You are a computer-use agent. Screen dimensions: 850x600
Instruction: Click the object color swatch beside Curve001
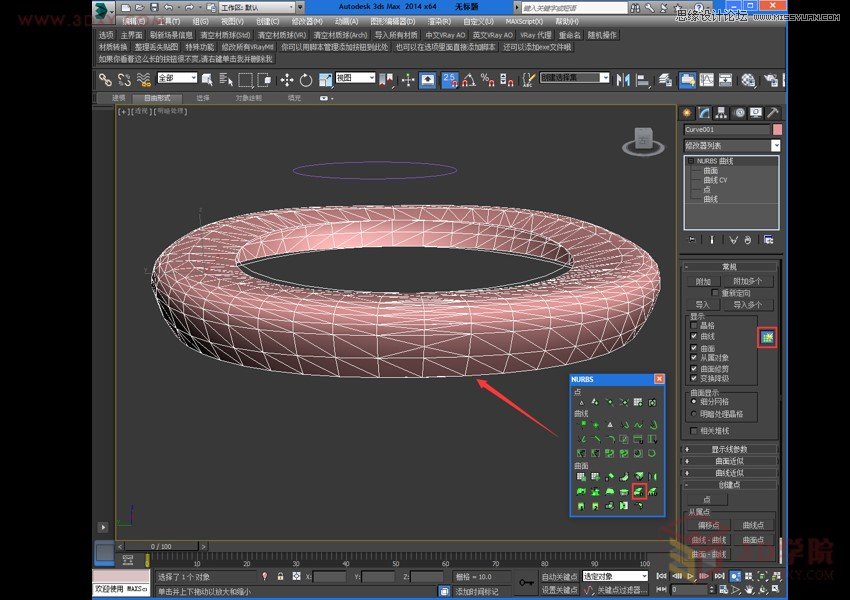click(778, 130)
